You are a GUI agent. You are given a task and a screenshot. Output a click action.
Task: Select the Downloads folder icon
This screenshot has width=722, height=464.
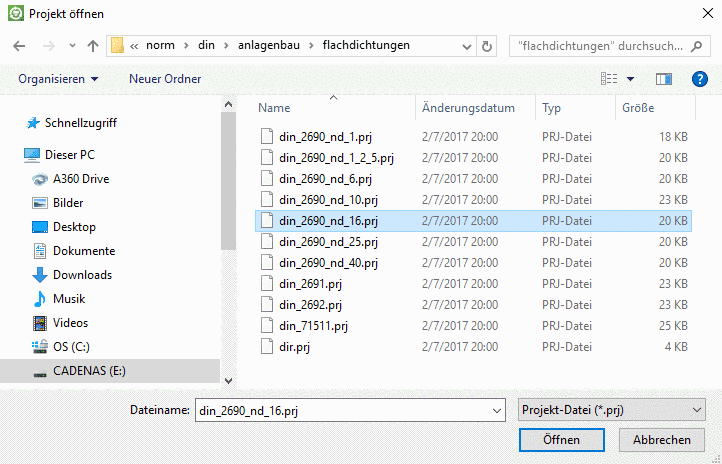pyautogui.click(x=40, y=275)
